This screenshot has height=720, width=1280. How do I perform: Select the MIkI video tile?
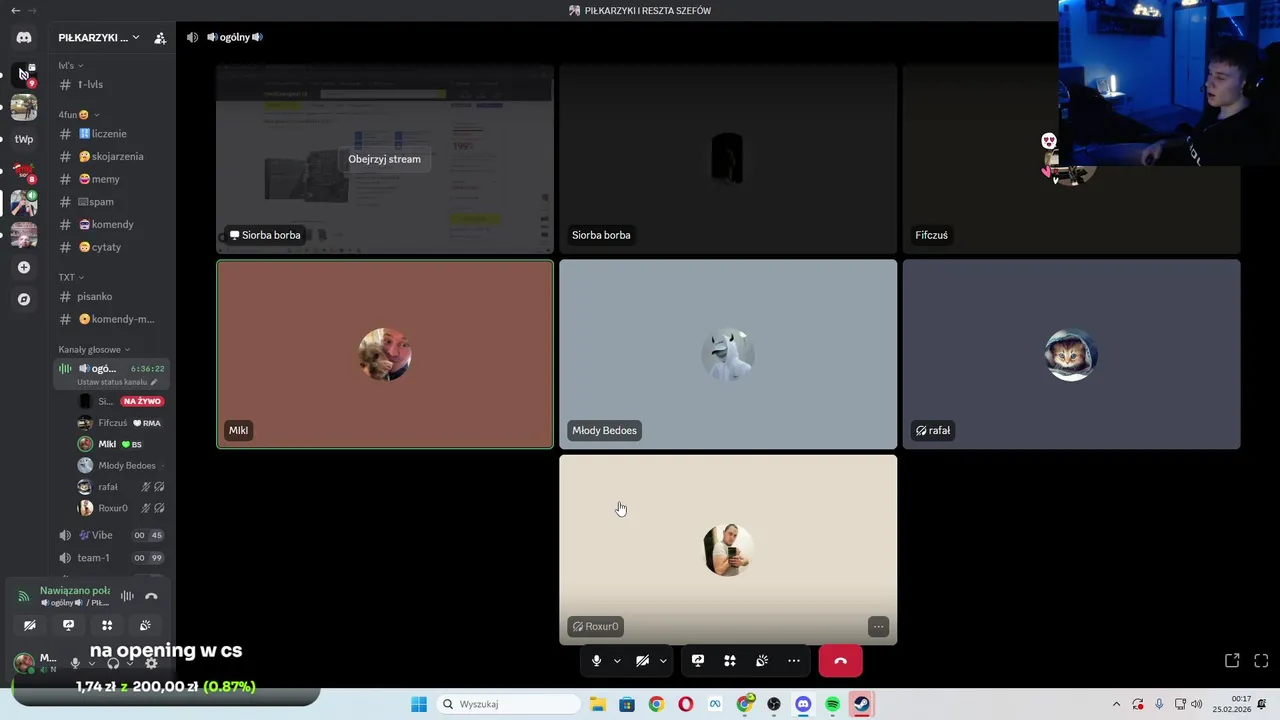385,354
